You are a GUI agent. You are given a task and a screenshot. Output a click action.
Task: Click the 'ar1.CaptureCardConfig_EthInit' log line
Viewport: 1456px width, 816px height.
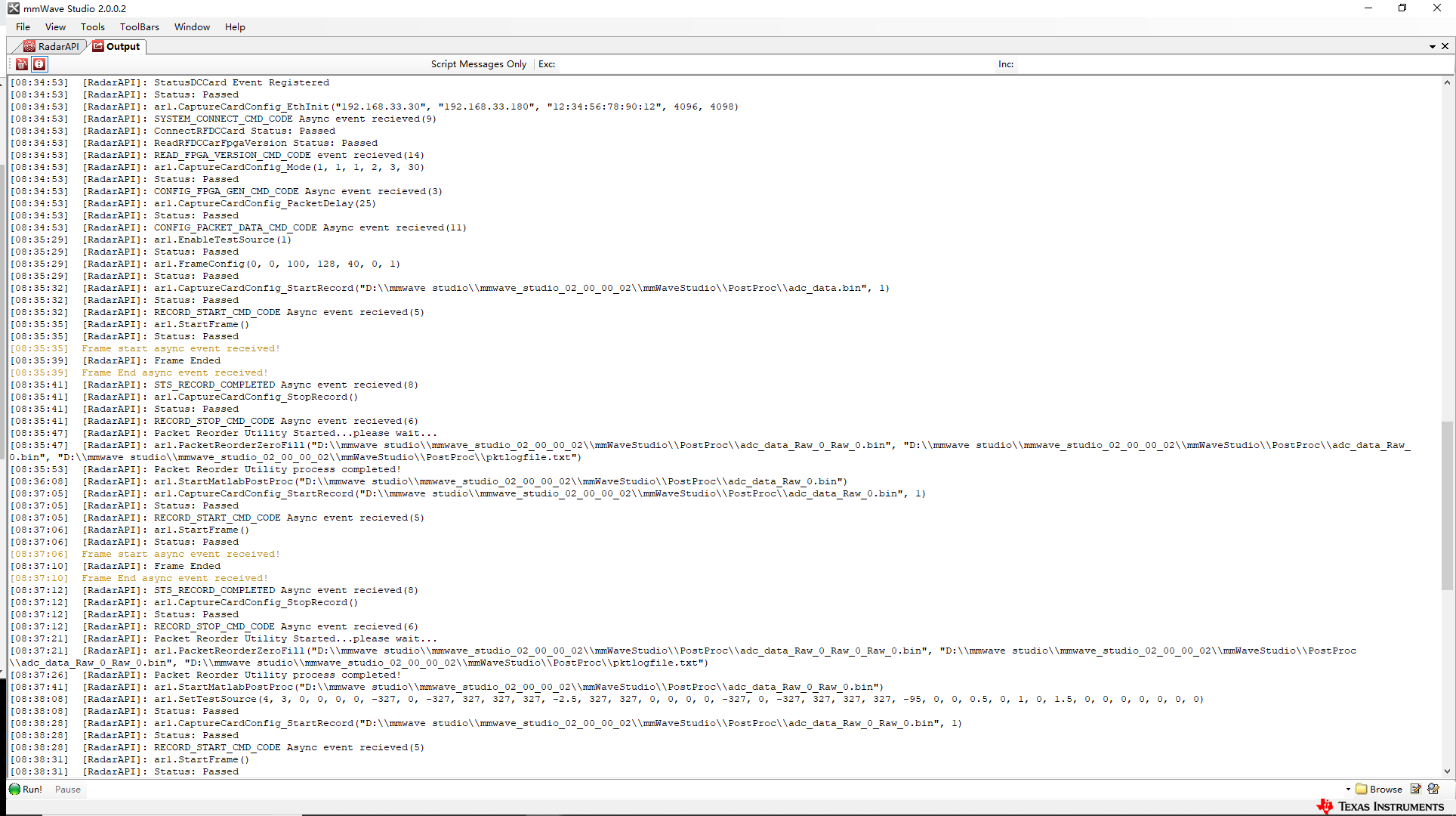click(446, 107)
